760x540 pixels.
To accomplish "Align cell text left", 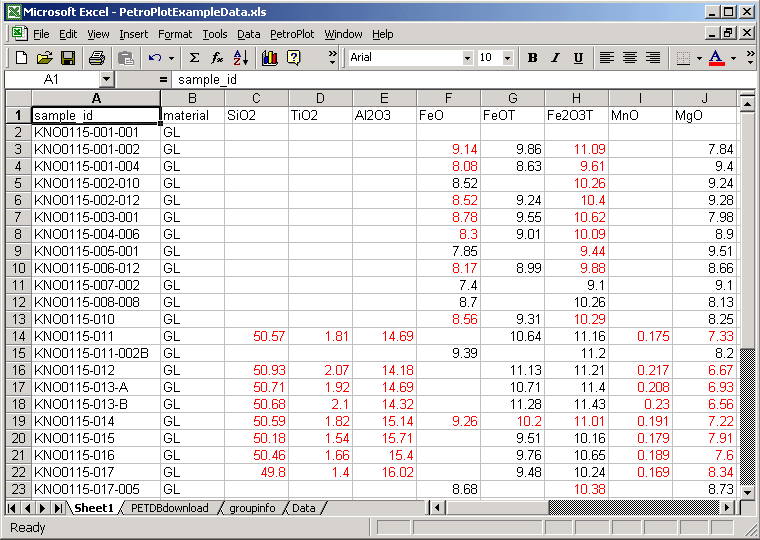I will [x=606, y=58].
